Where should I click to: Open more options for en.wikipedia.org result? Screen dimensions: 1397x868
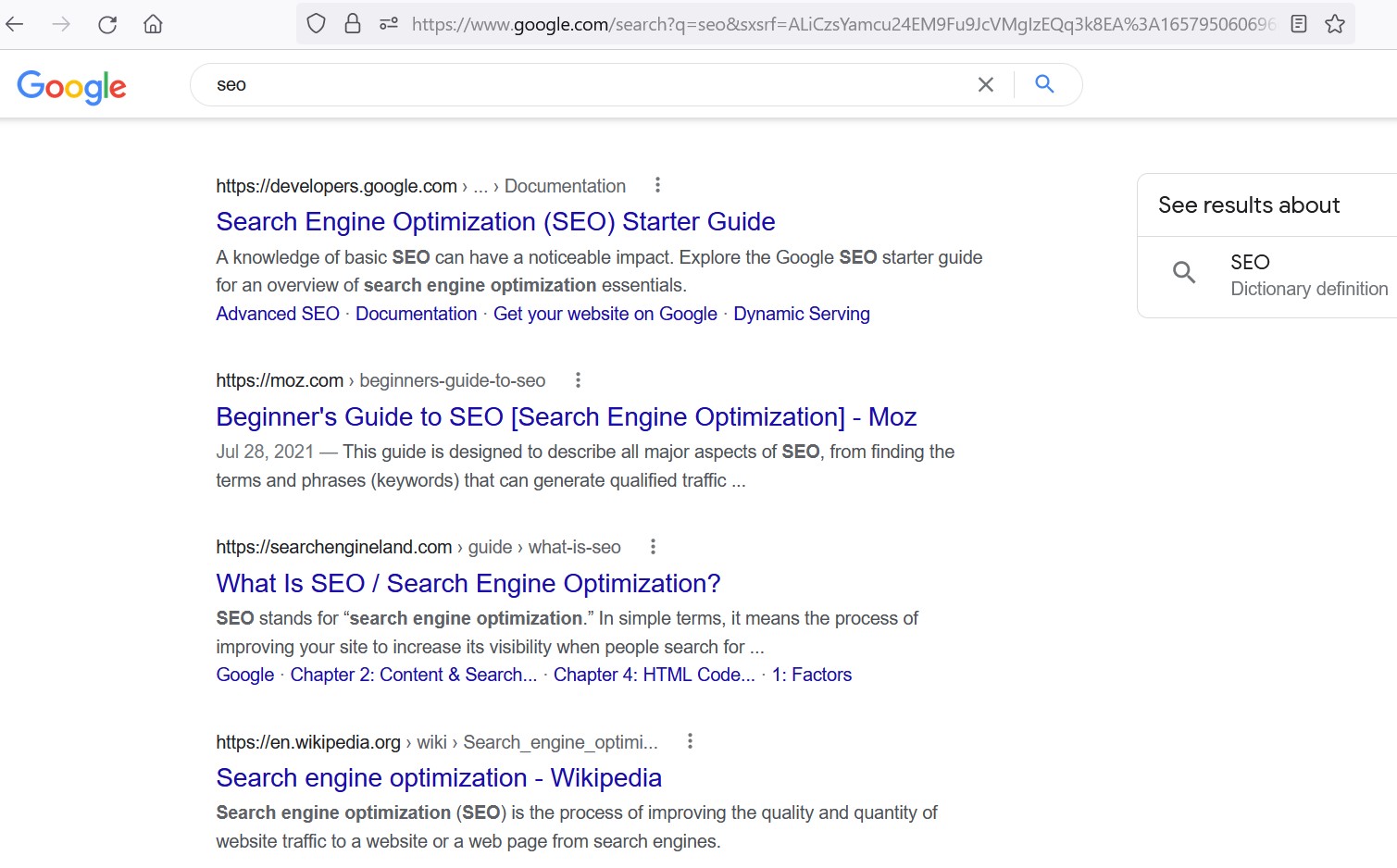tap(690, 740)
